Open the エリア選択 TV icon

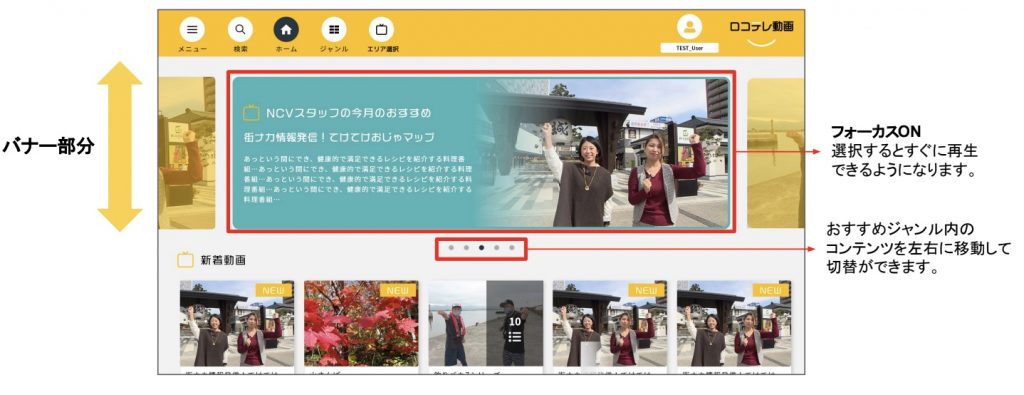pos(381,29)
